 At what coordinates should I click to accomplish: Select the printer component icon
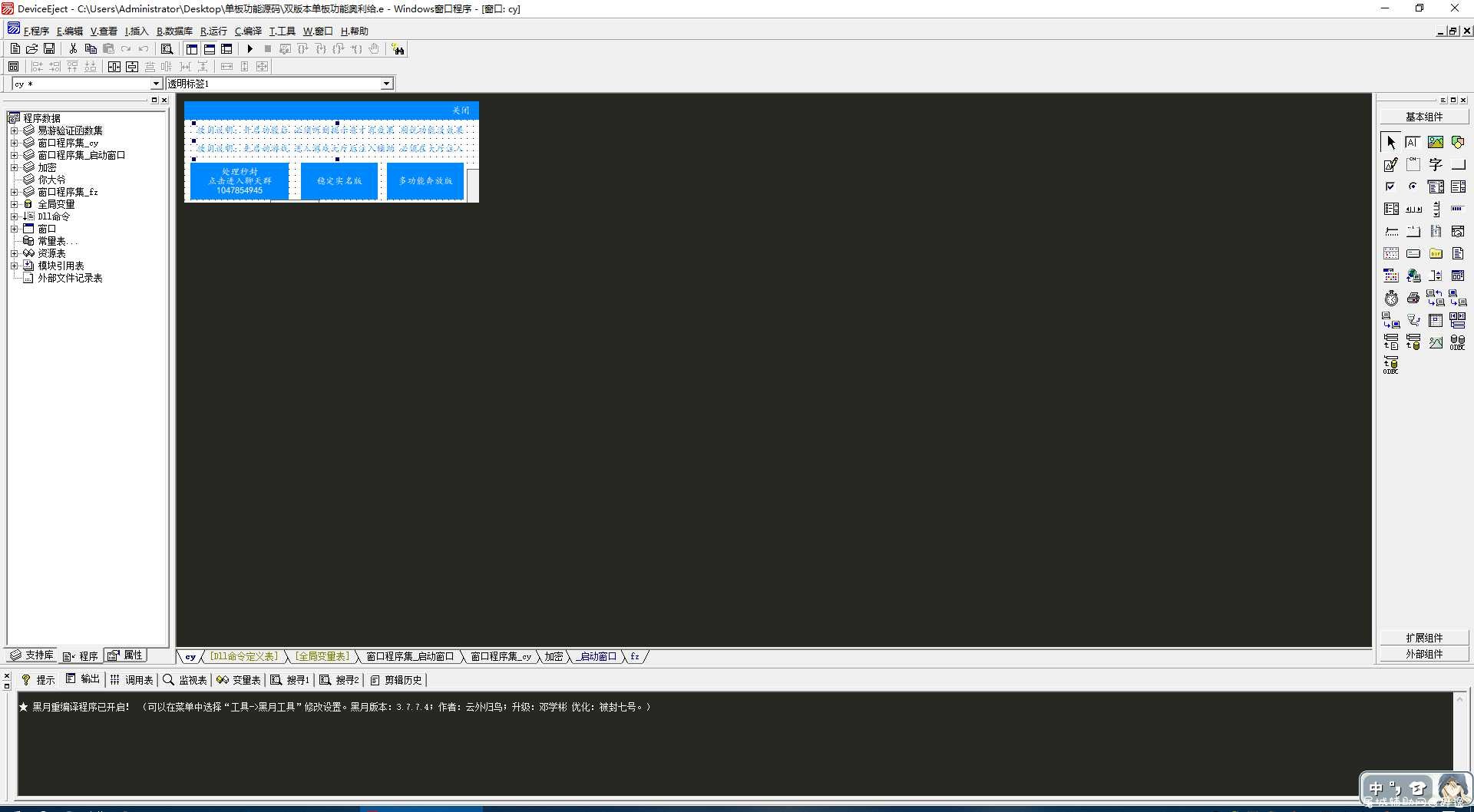[x=1413, y=299]
